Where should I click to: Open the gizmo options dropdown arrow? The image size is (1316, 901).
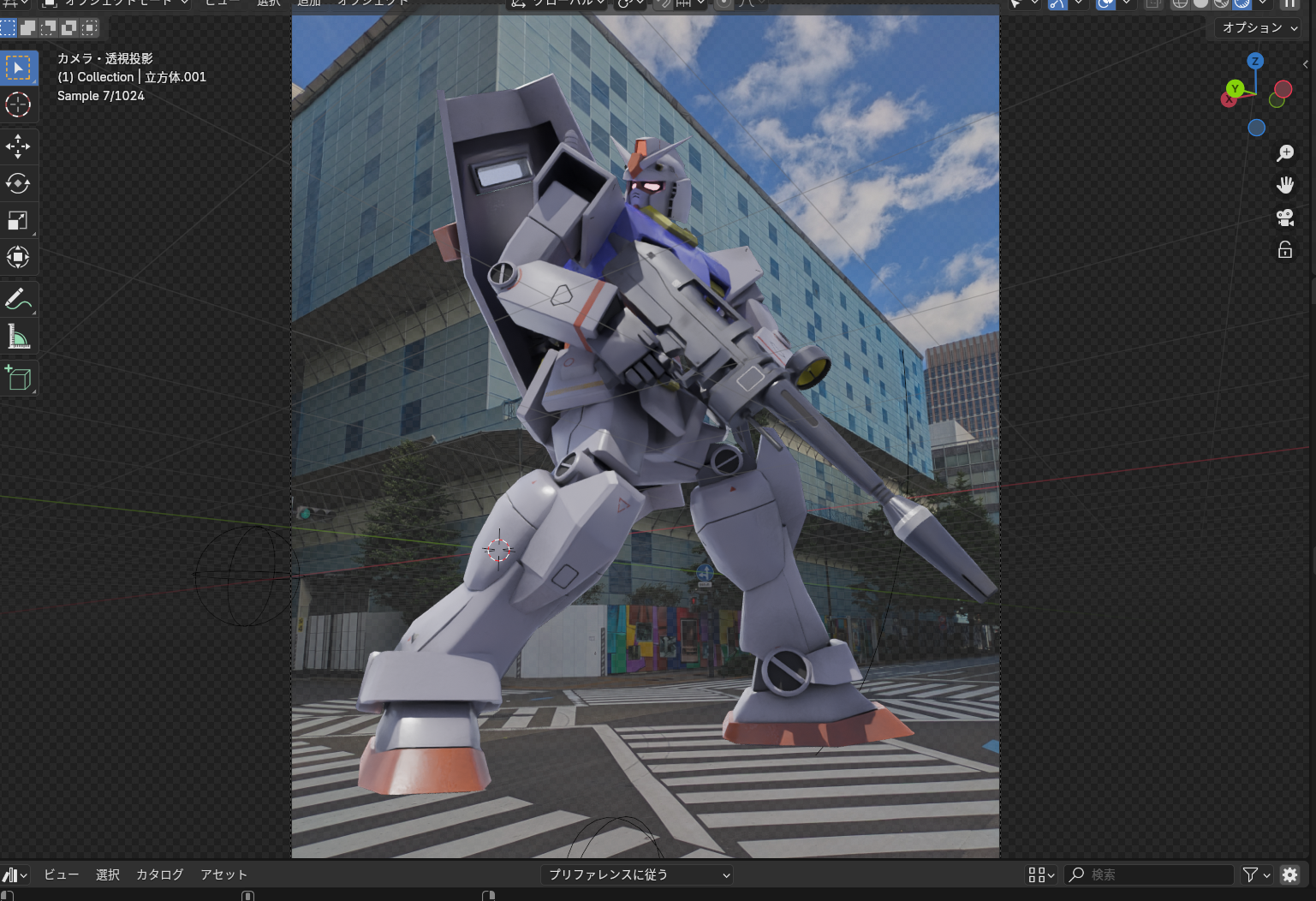(x=1079, y=3)
